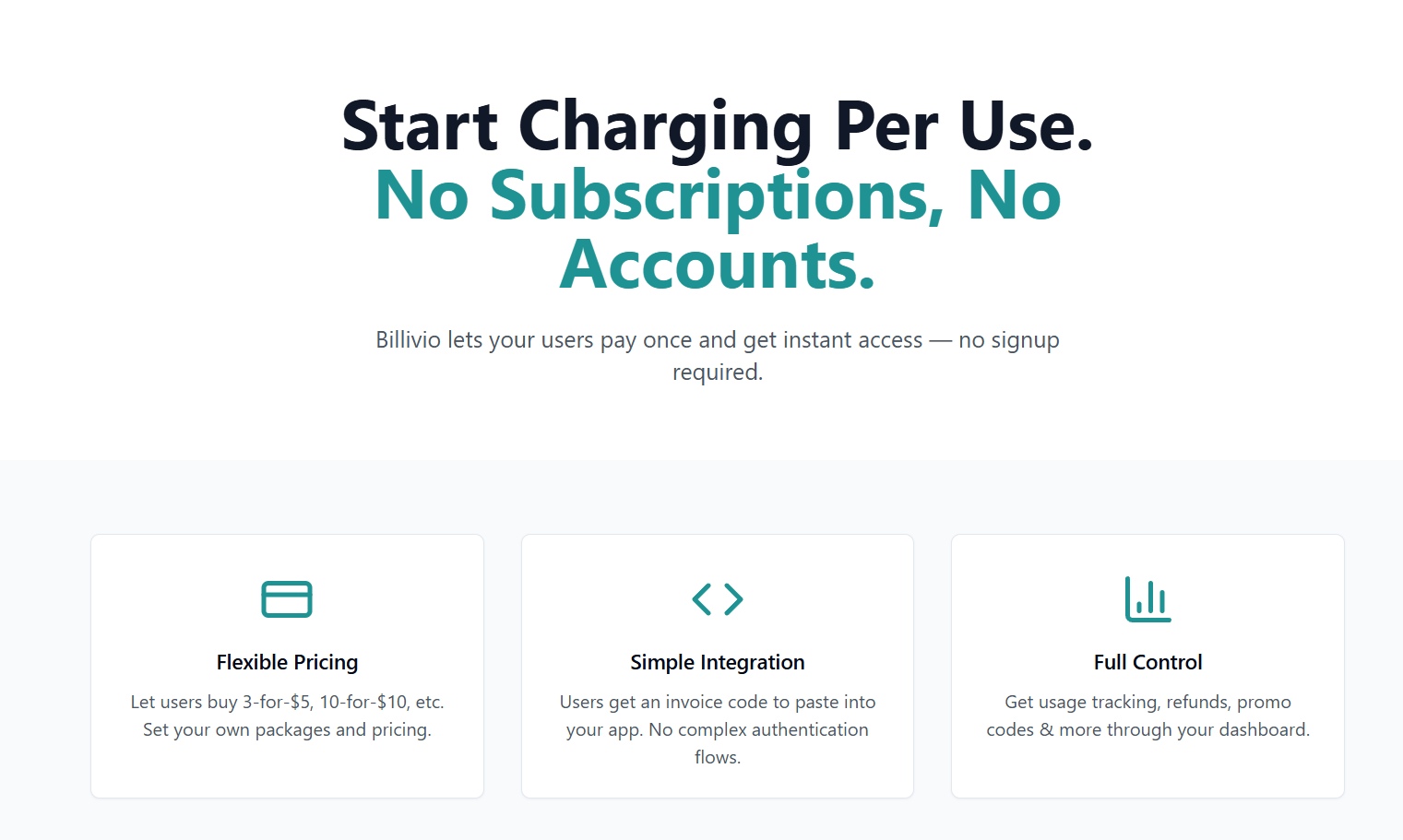Click the word "flows." in Simple Integration card
The image size is (1403, 840).
pos(718,757)
